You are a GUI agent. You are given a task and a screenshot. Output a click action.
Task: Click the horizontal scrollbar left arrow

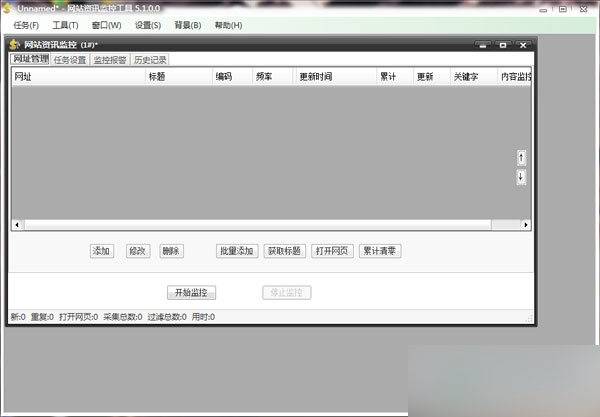(17, 225)
